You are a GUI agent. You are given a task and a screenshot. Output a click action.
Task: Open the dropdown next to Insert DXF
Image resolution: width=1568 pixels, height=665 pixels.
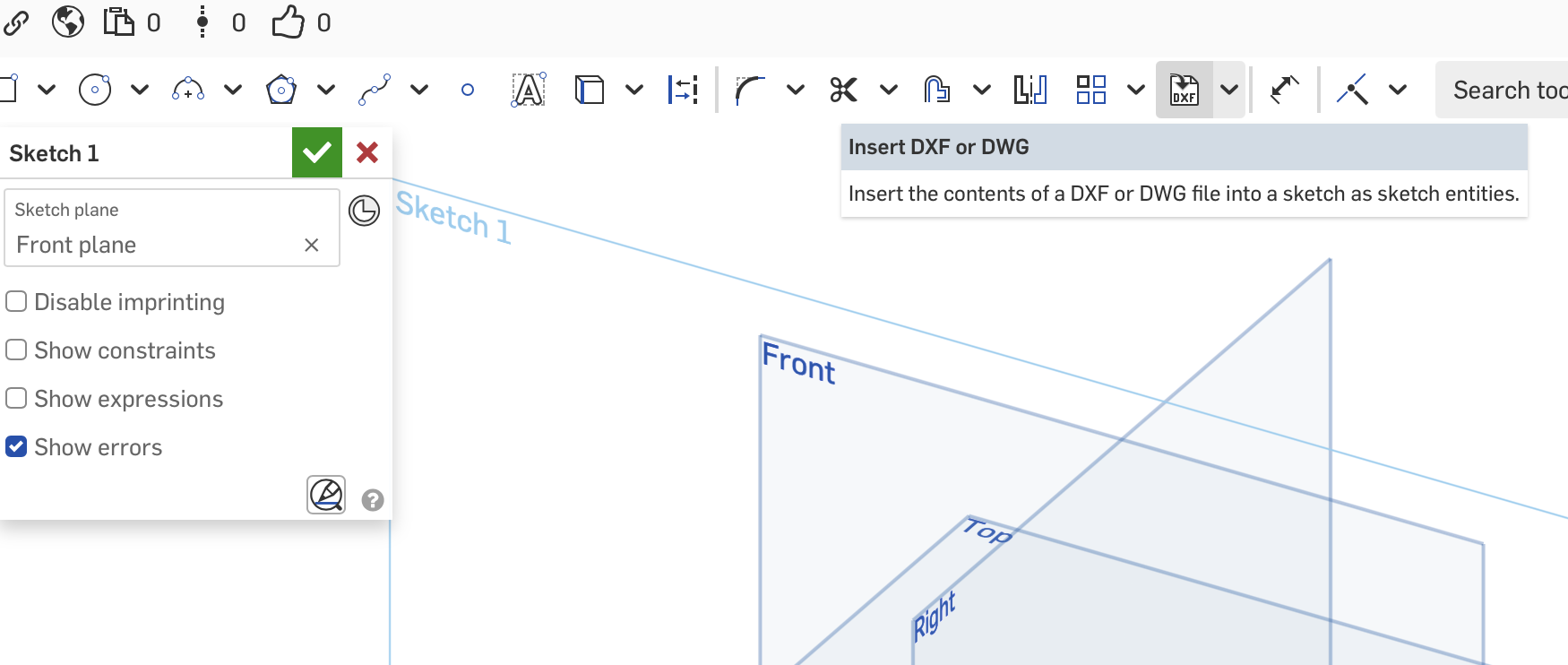pos(1229,90)
